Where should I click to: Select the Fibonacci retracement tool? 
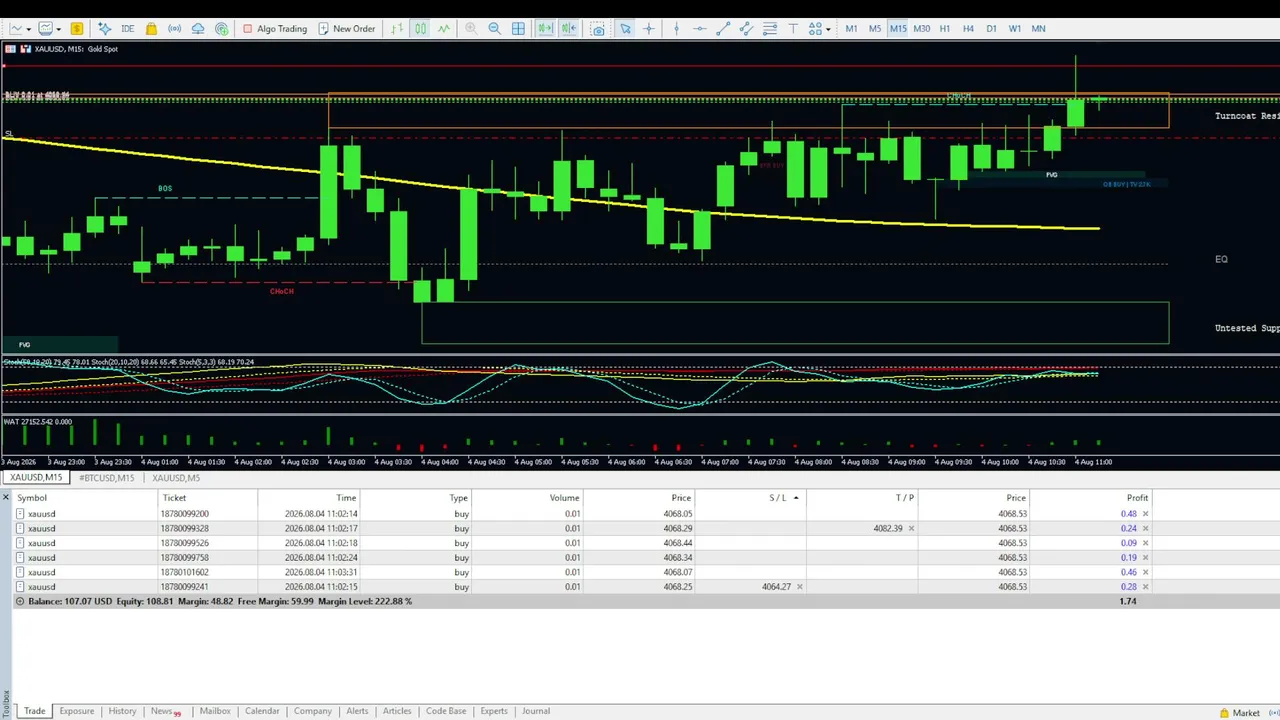click(x=770, y=28)
